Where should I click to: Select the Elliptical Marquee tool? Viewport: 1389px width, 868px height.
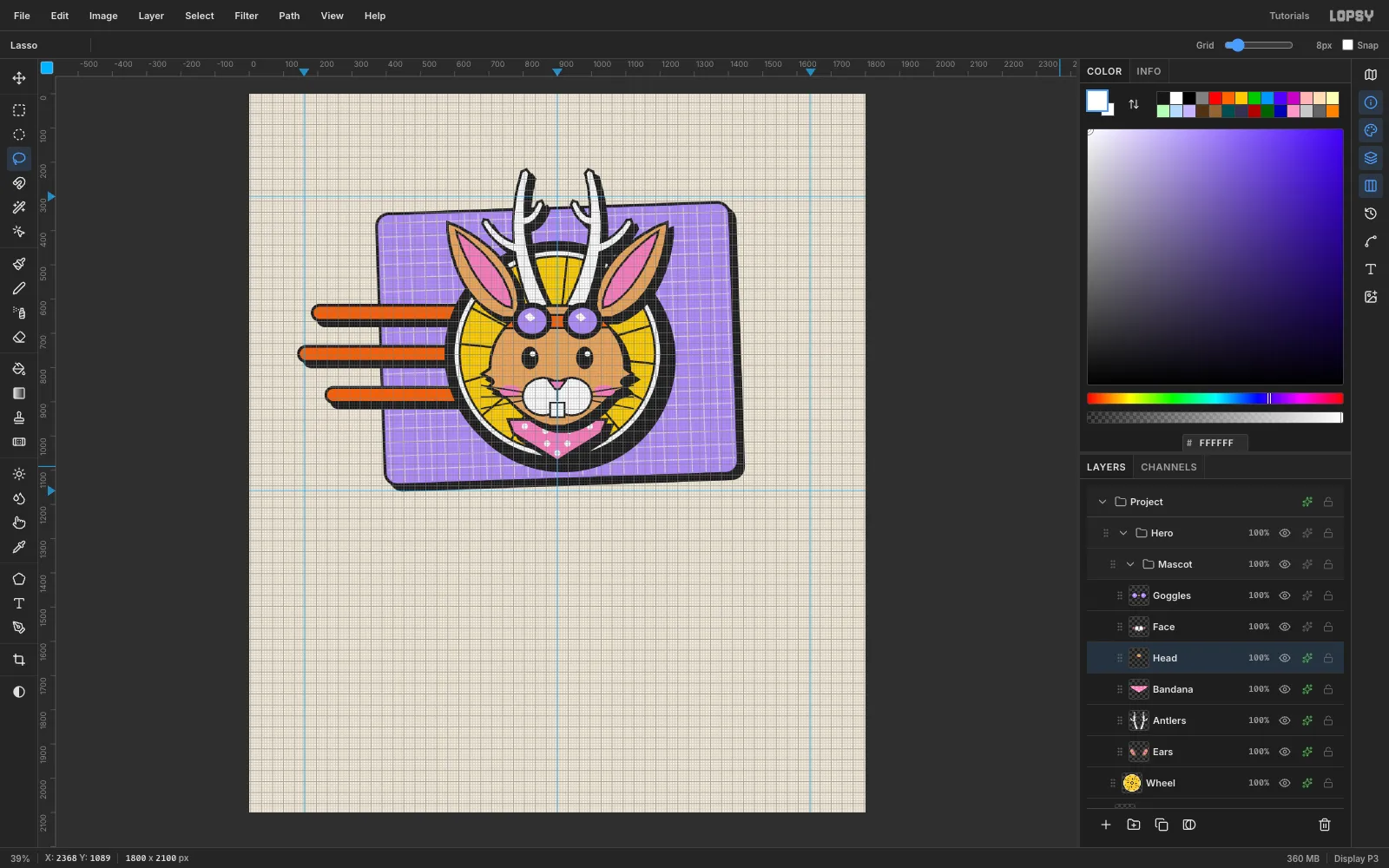pos(19,135)
